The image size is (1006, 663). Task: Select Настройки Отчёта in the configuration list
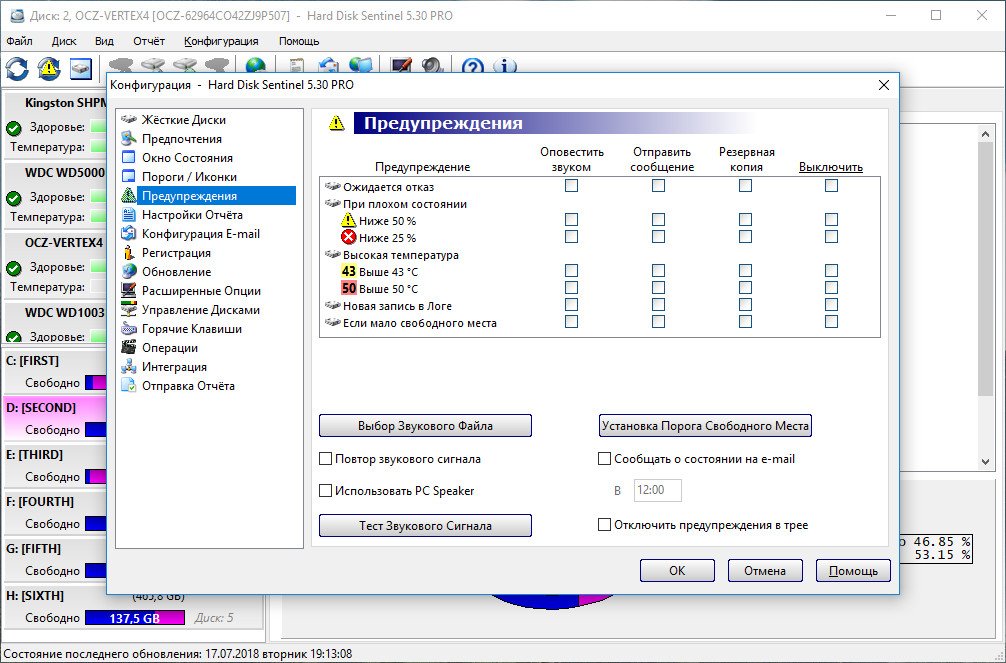[x=192, y=215]
